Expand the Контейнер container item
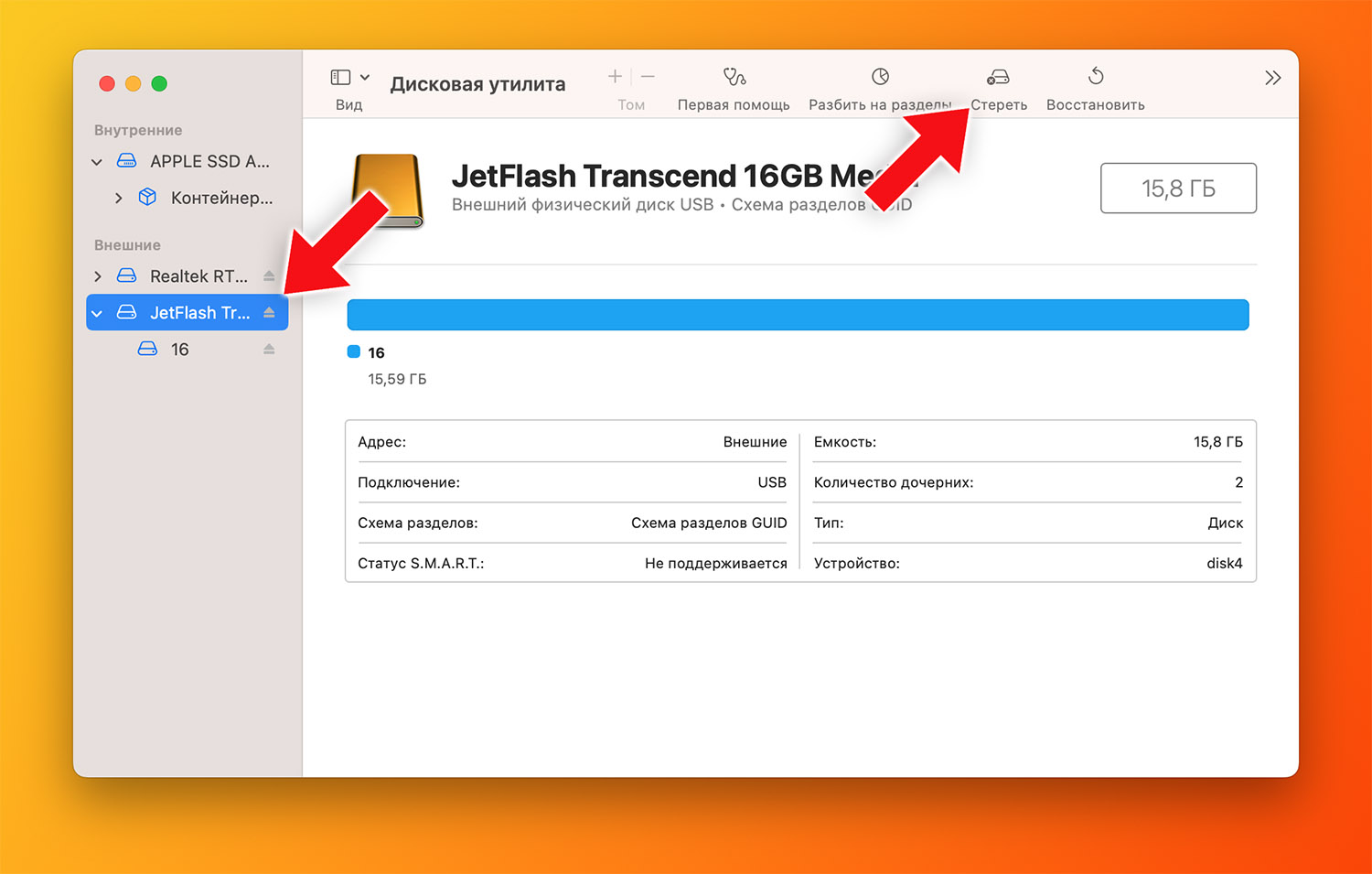Image resolution: width=1372 pixels, height=874 pixels. 118,198
